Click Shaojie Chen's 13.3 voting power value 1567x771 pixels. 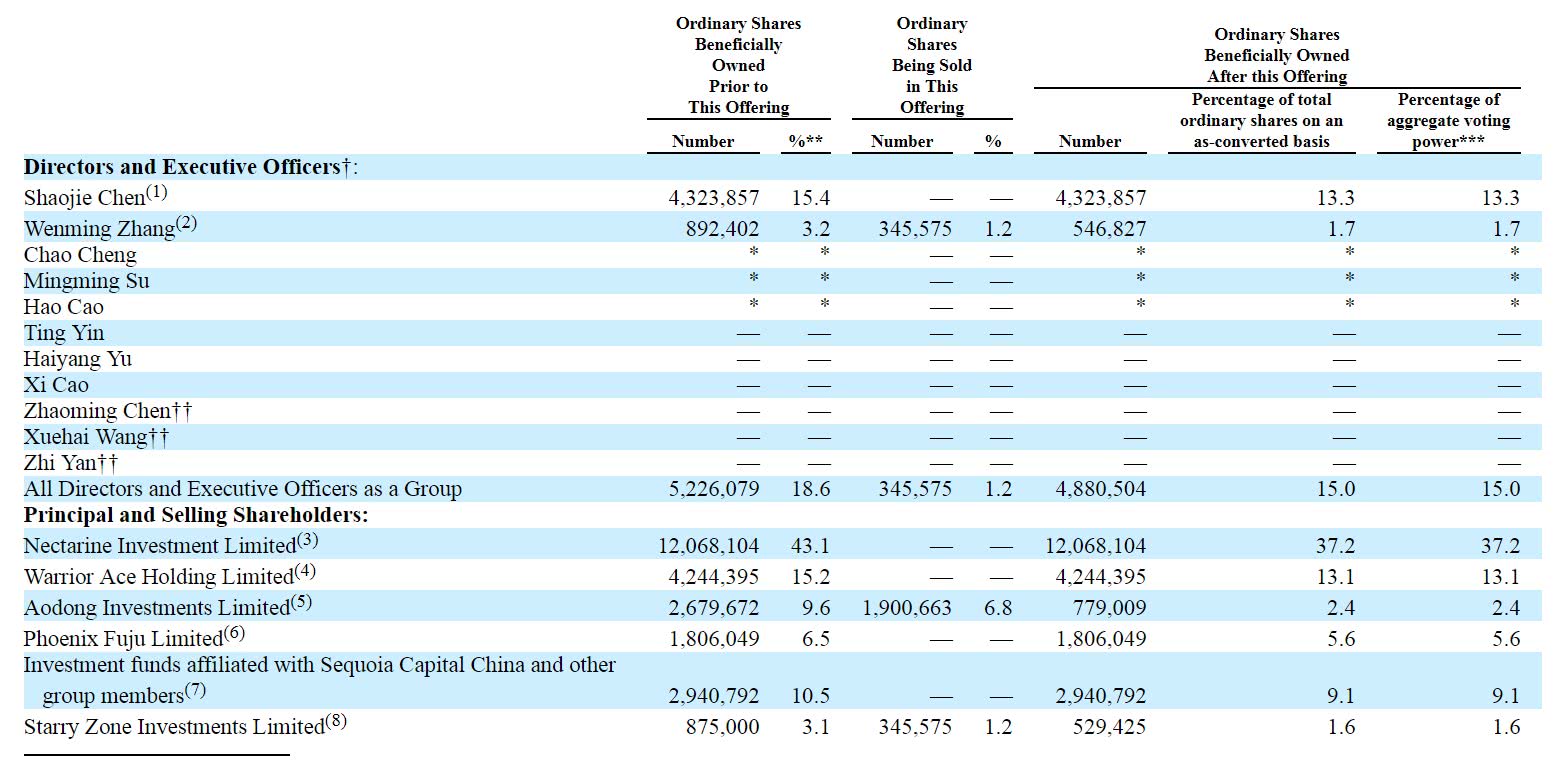(1501, 199)
